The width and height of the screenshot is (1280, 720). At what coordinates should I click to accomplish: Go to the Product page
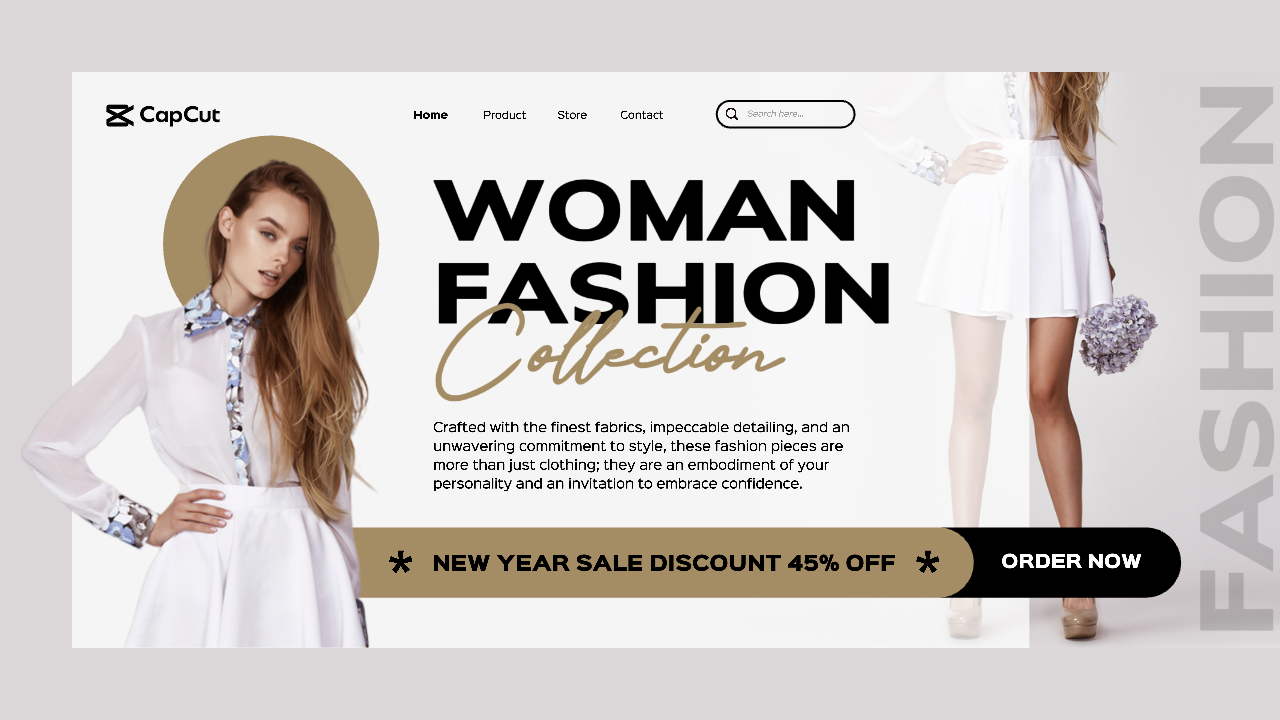click(504, 115)
